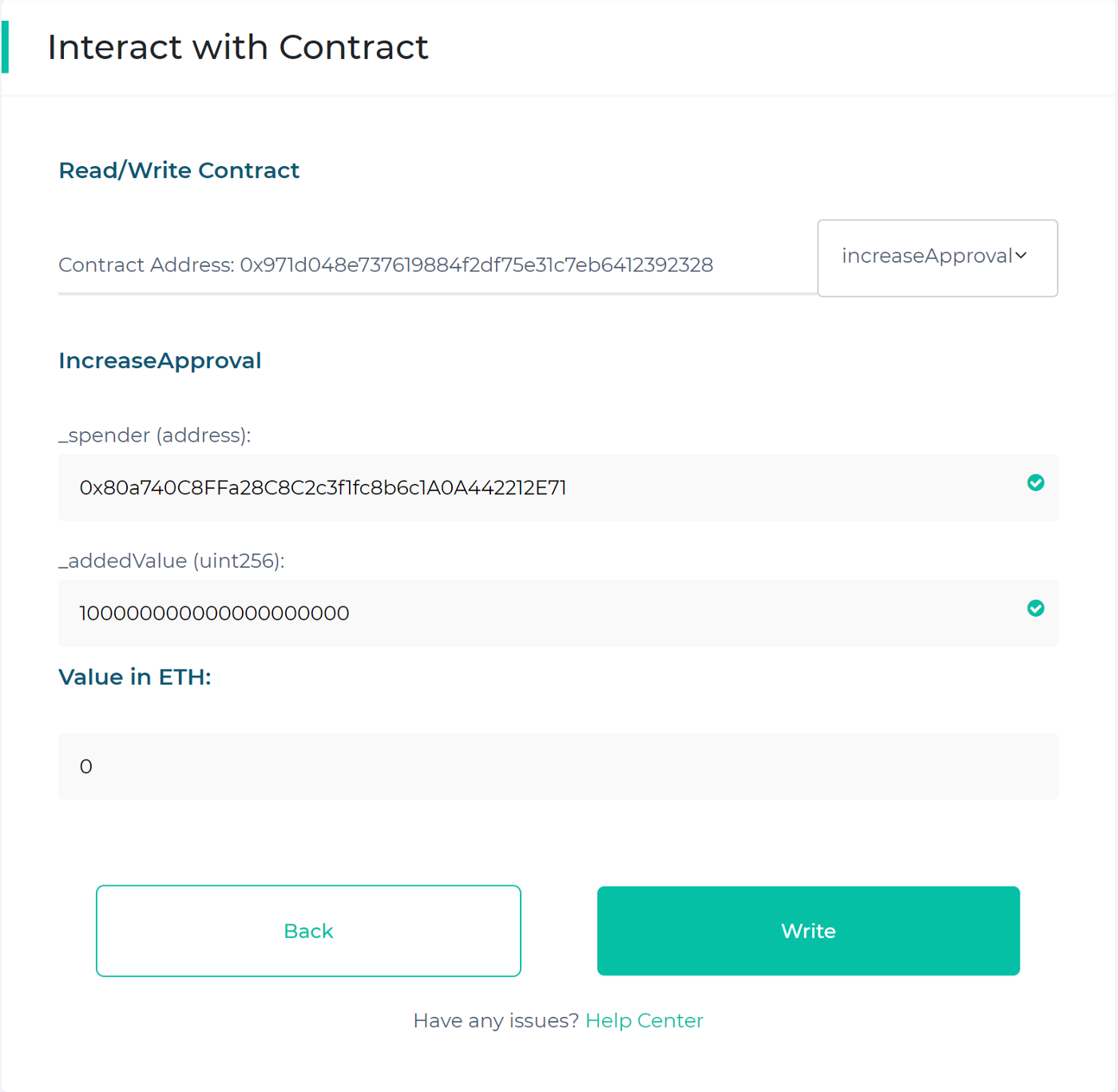Click the Write button
1118x1092 pixels.
pyautogui.click(x=808, y=931)
